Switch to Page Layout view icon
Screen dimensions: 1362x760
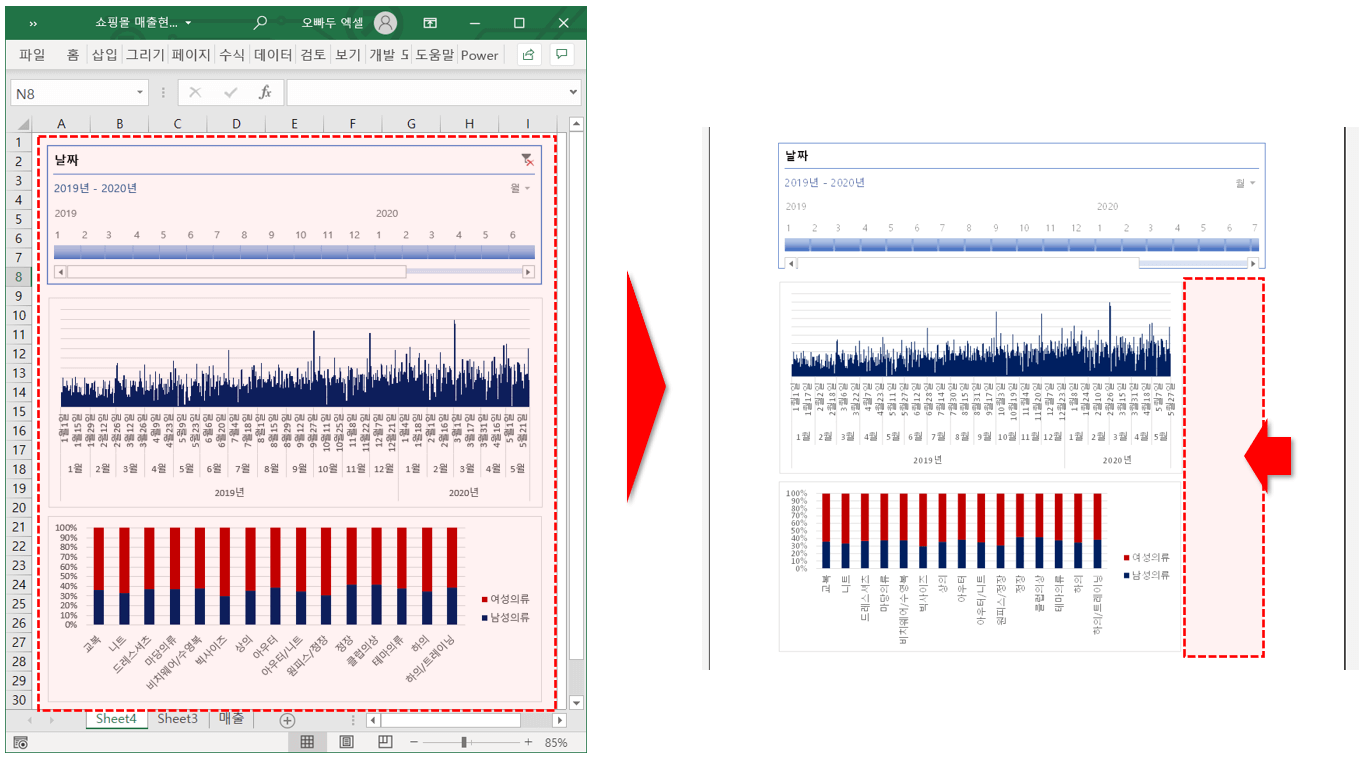[x=346, y=742]
